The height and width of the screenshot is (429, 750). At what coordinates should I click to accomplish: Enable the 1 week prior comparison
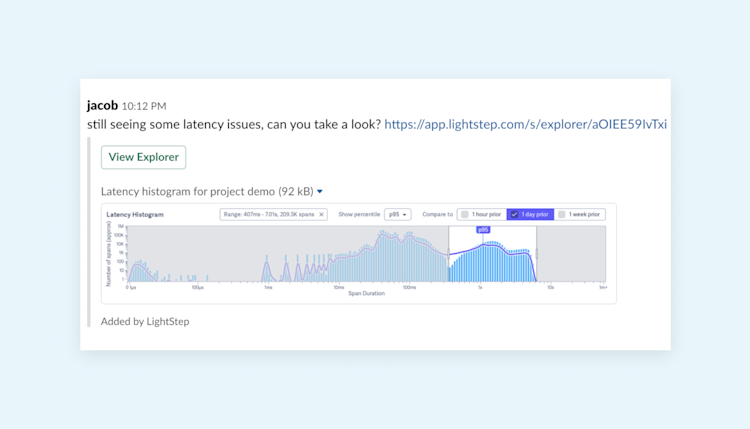(580, 214)
